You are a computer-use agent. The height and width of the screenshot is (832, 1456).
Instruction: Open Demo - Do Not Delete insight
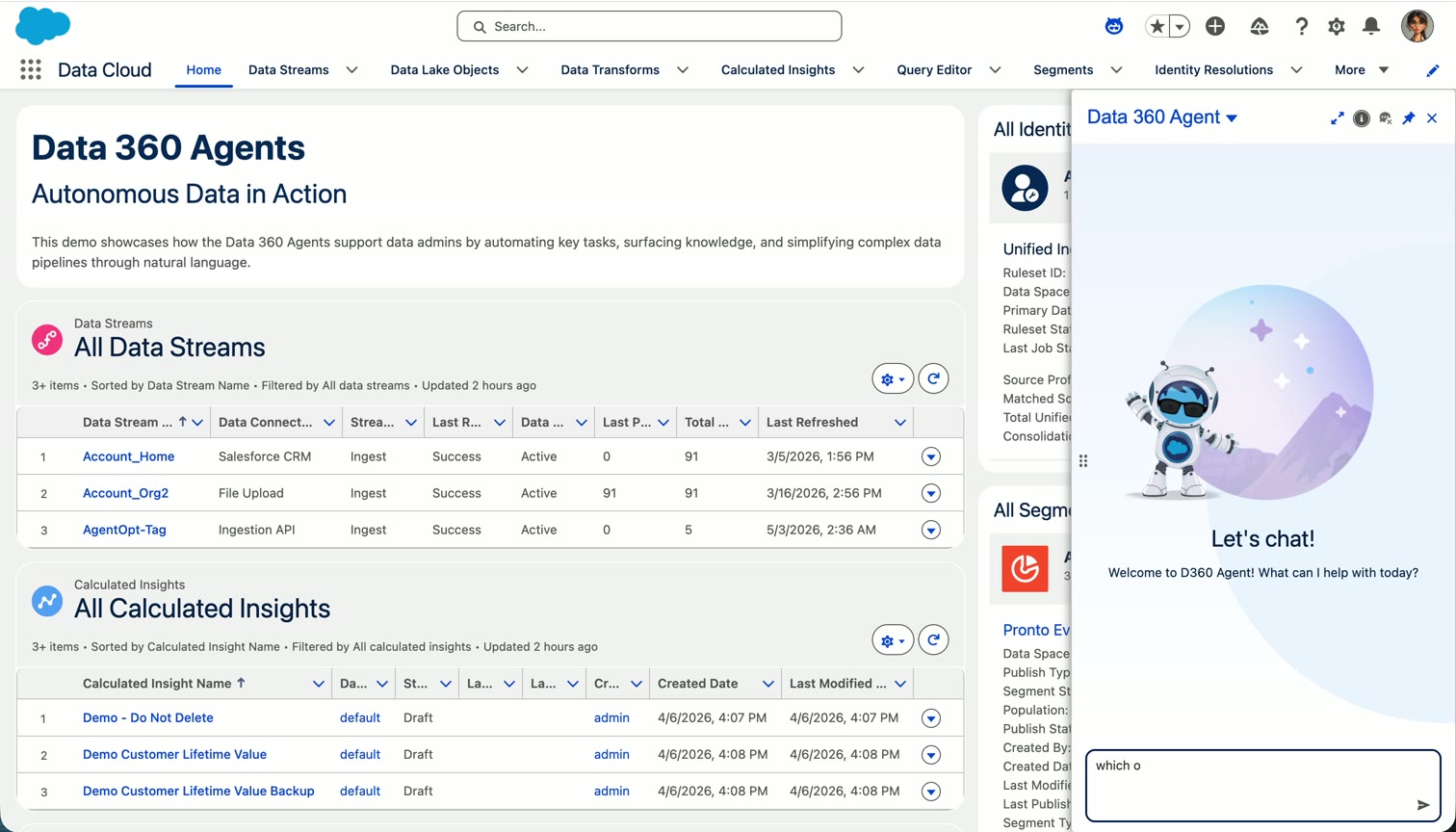pos(148,717)
